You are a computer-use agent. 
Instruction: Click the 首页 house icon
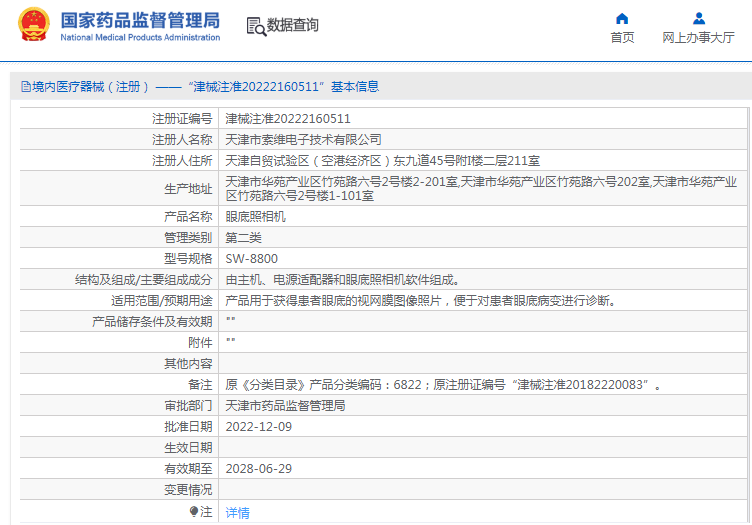(x=622, y=18)
